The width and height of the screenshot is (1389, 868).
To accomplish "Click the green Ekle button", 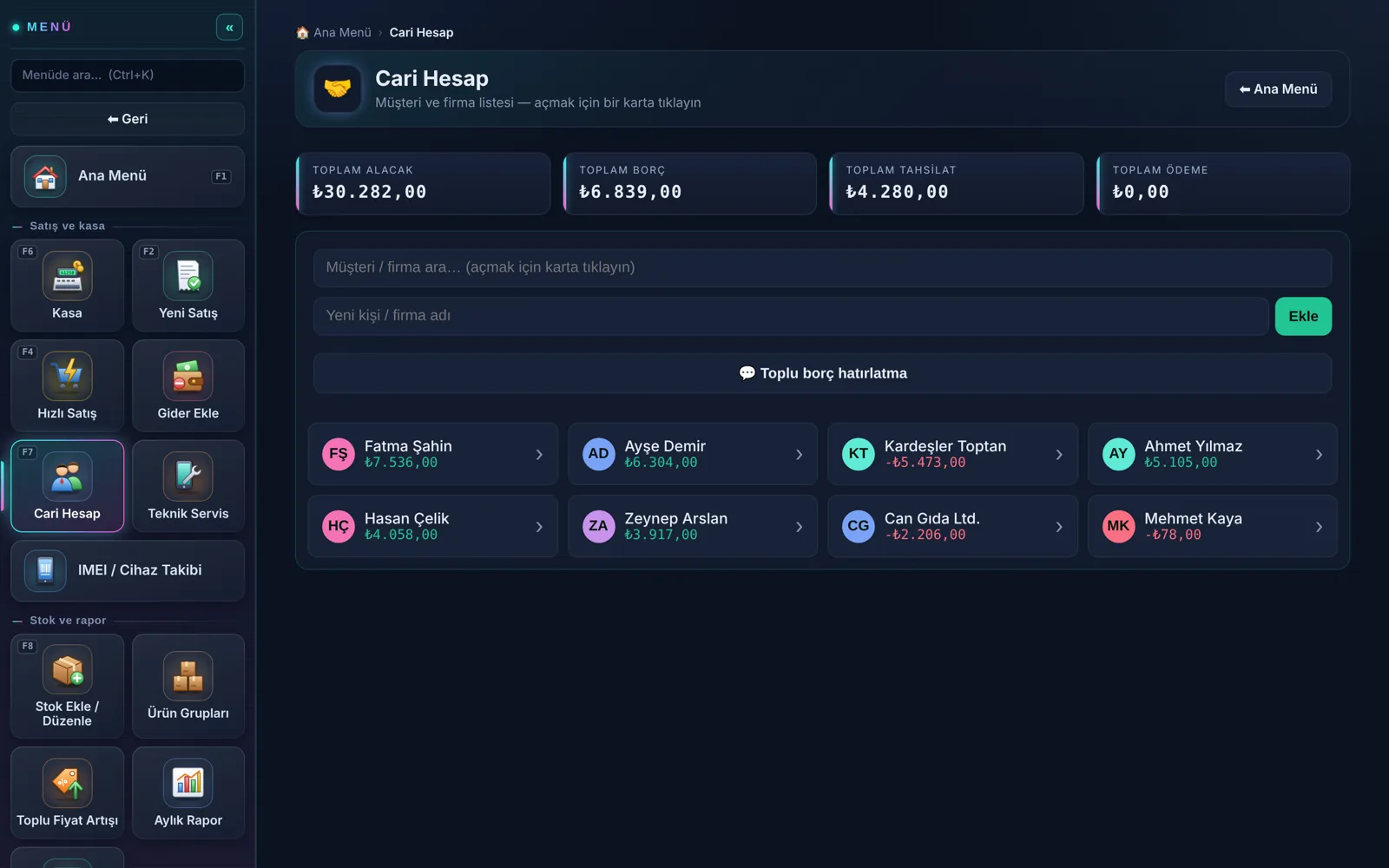I will pyautogui.click(x=1303, y=316).
